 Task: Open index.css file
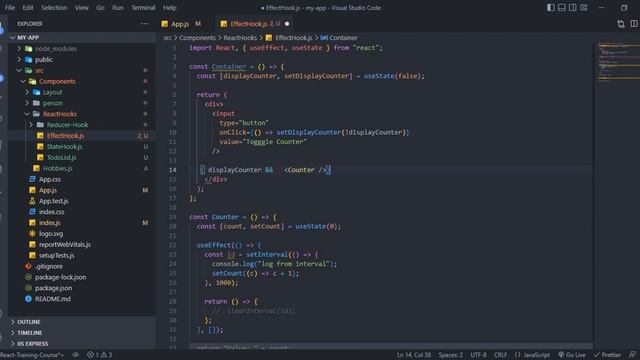[82, 211]
